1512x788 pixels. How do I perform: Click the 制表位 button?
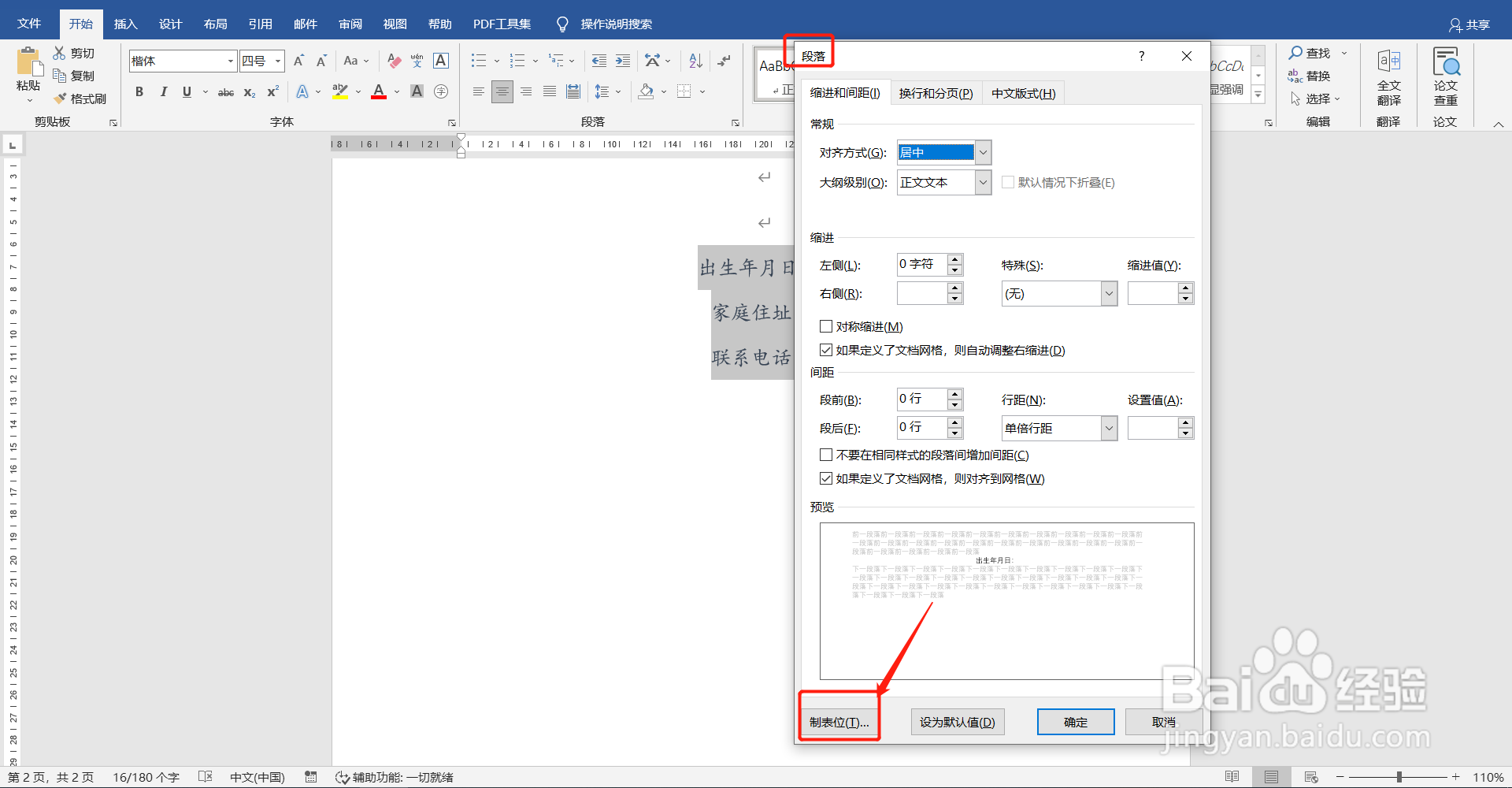(839, 721)
